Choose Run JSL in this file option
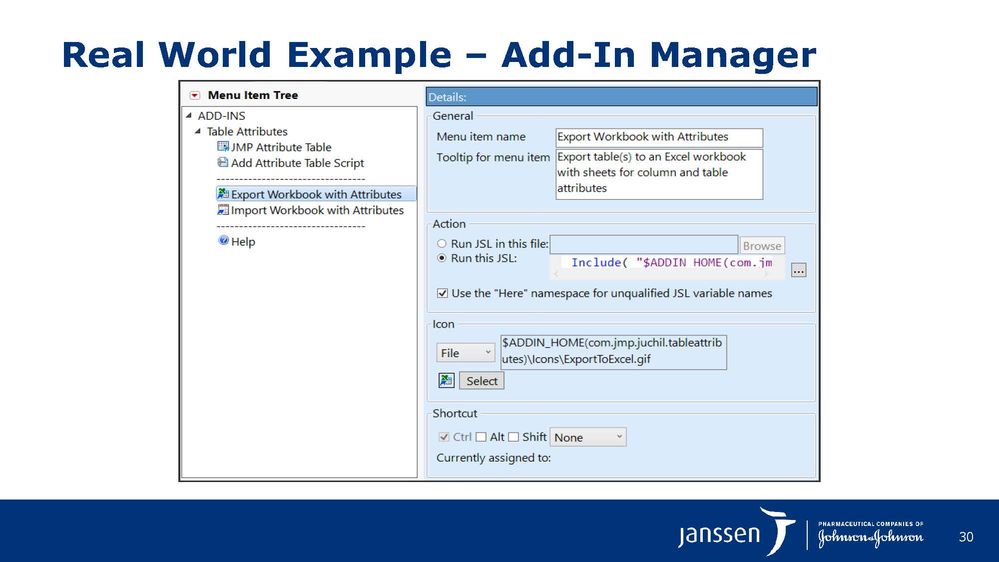This screenshot has height=562, width=999. coord(442,243)
